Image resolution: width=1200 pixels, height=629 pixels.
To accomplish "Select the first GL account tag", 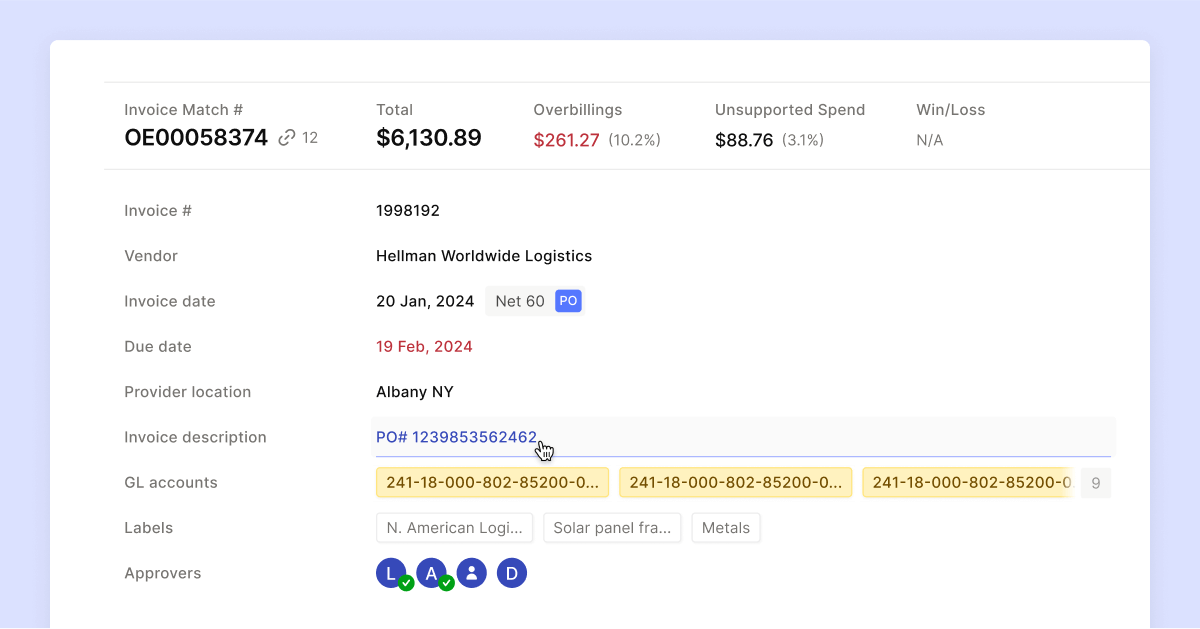I will coord(492,483).
